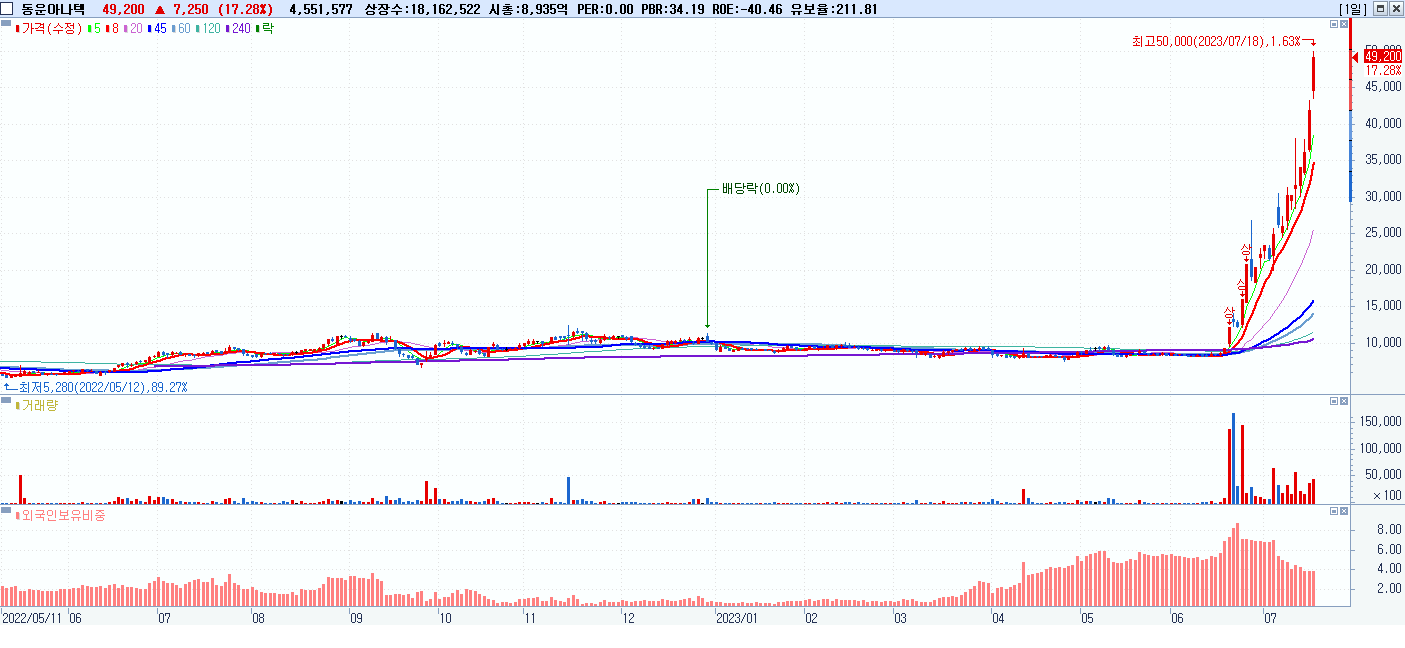Close the chart window with the X button
The height and width of the screenshot is (648, 1405).
[x=1396, y=9]
